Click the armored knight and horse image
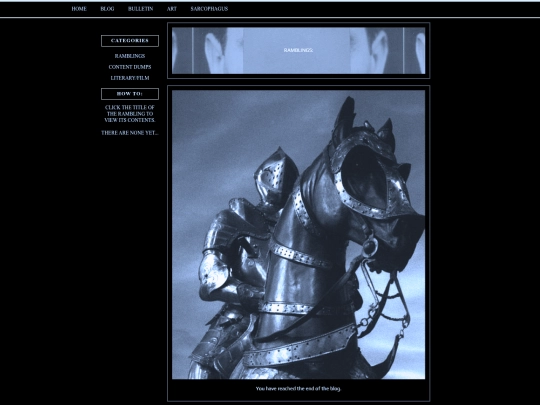 point(298,235)
